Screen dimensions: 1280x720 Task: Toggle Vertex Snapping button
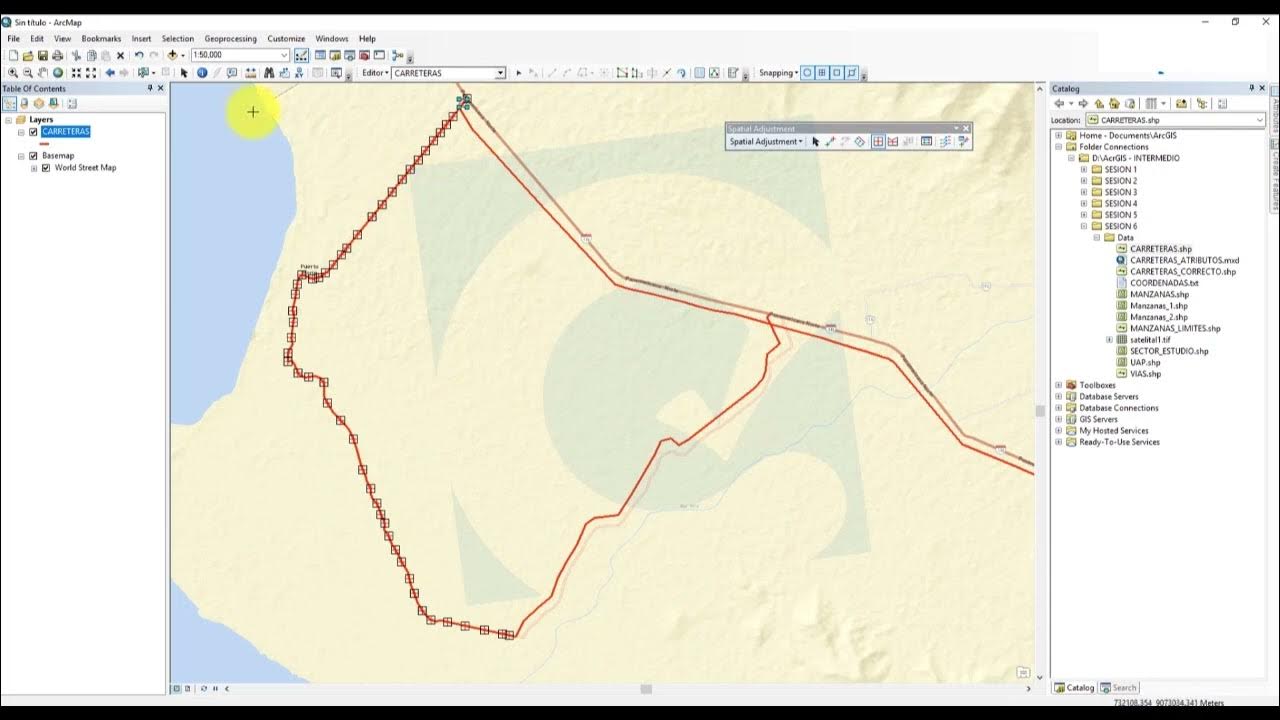[x=837, y=73]
